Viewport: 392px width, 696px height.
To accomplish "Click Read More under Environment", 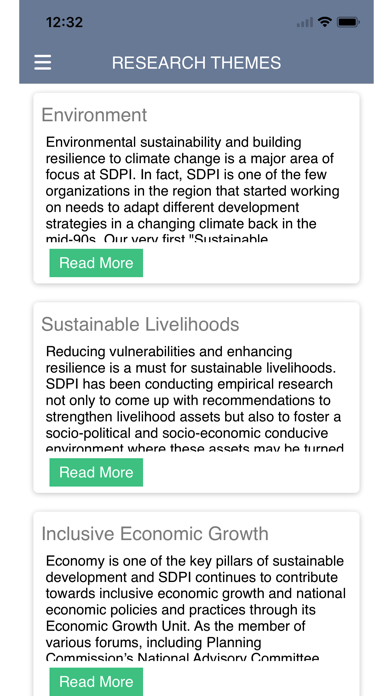I will [x=96, y=263].
